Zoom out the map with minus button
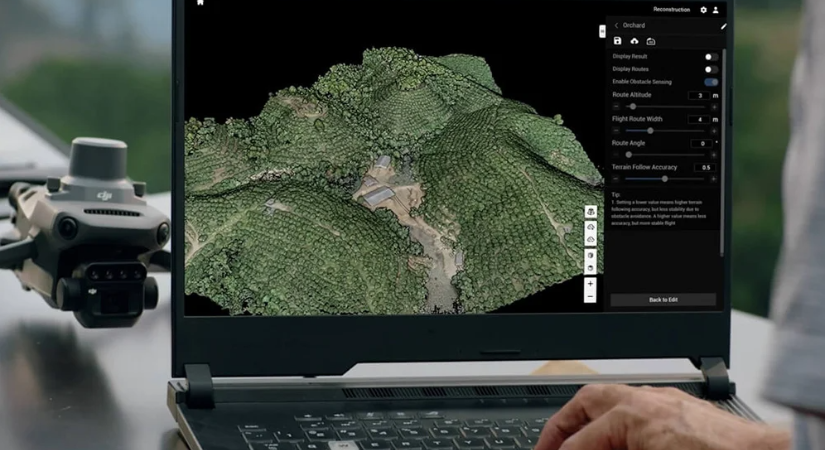The image size is (825, 450). 590,297
